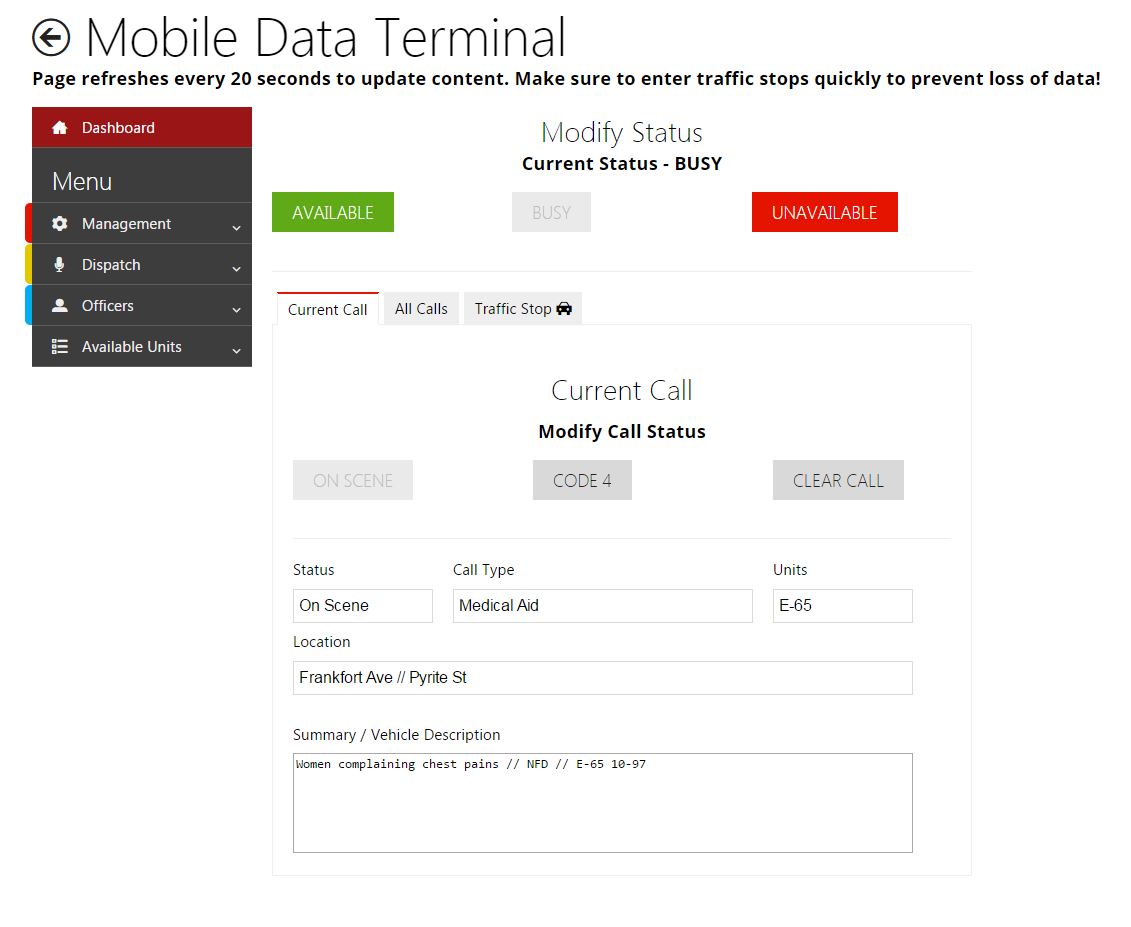Click the Call Type field
Image resolution: width=1131 pixels, height=927 pixels.
click(x=602, y=606)
